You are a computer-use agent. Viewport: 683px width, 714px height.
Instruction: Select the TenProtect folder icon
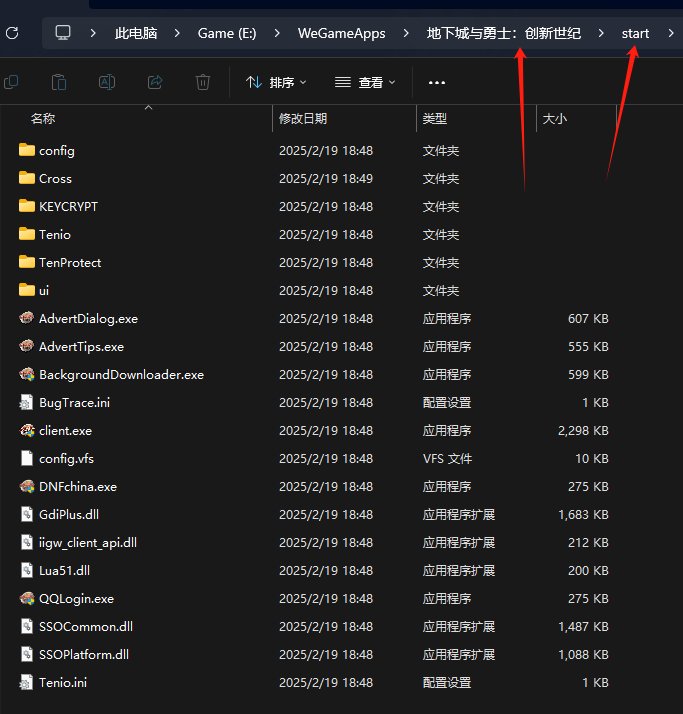point(27,262)
